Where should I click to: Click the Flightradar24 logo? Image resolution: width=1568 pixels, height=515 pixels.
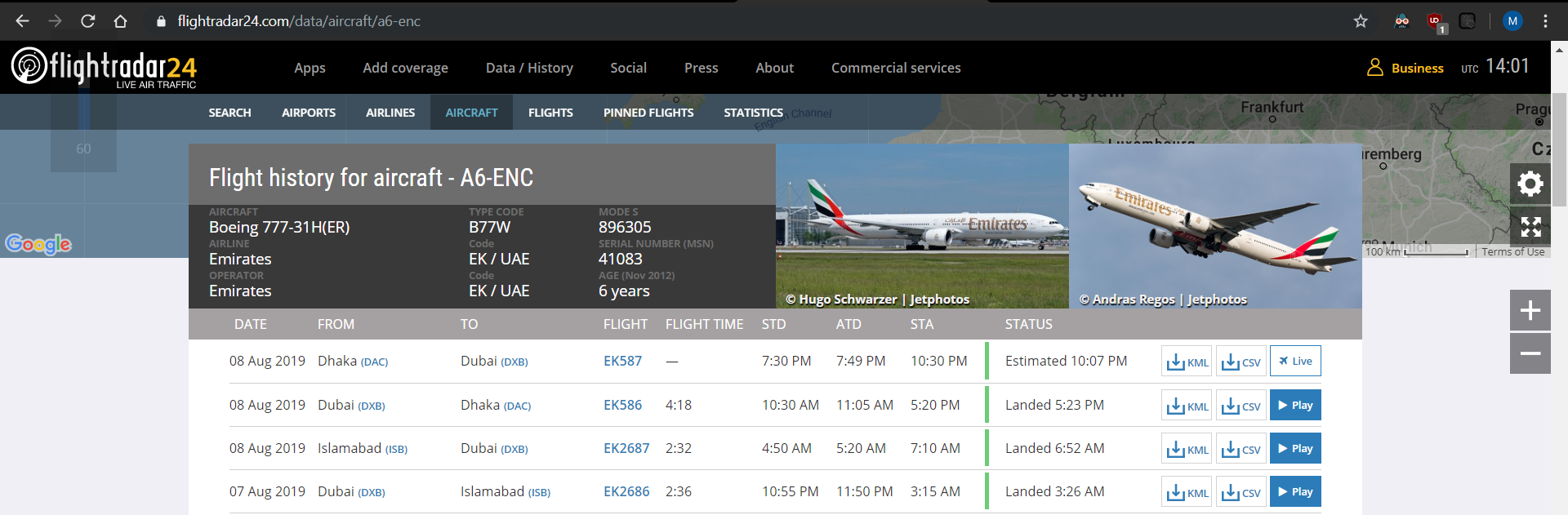(104, 67)
